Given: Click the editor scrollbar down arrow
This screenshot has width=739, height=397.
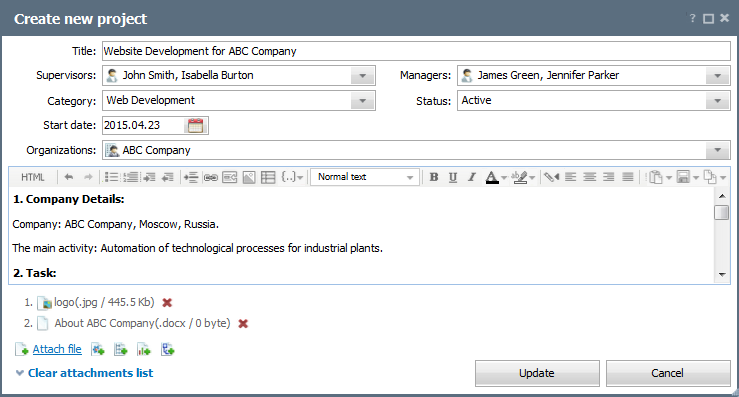Looking at the screenshot, I should tap(722, 274).
